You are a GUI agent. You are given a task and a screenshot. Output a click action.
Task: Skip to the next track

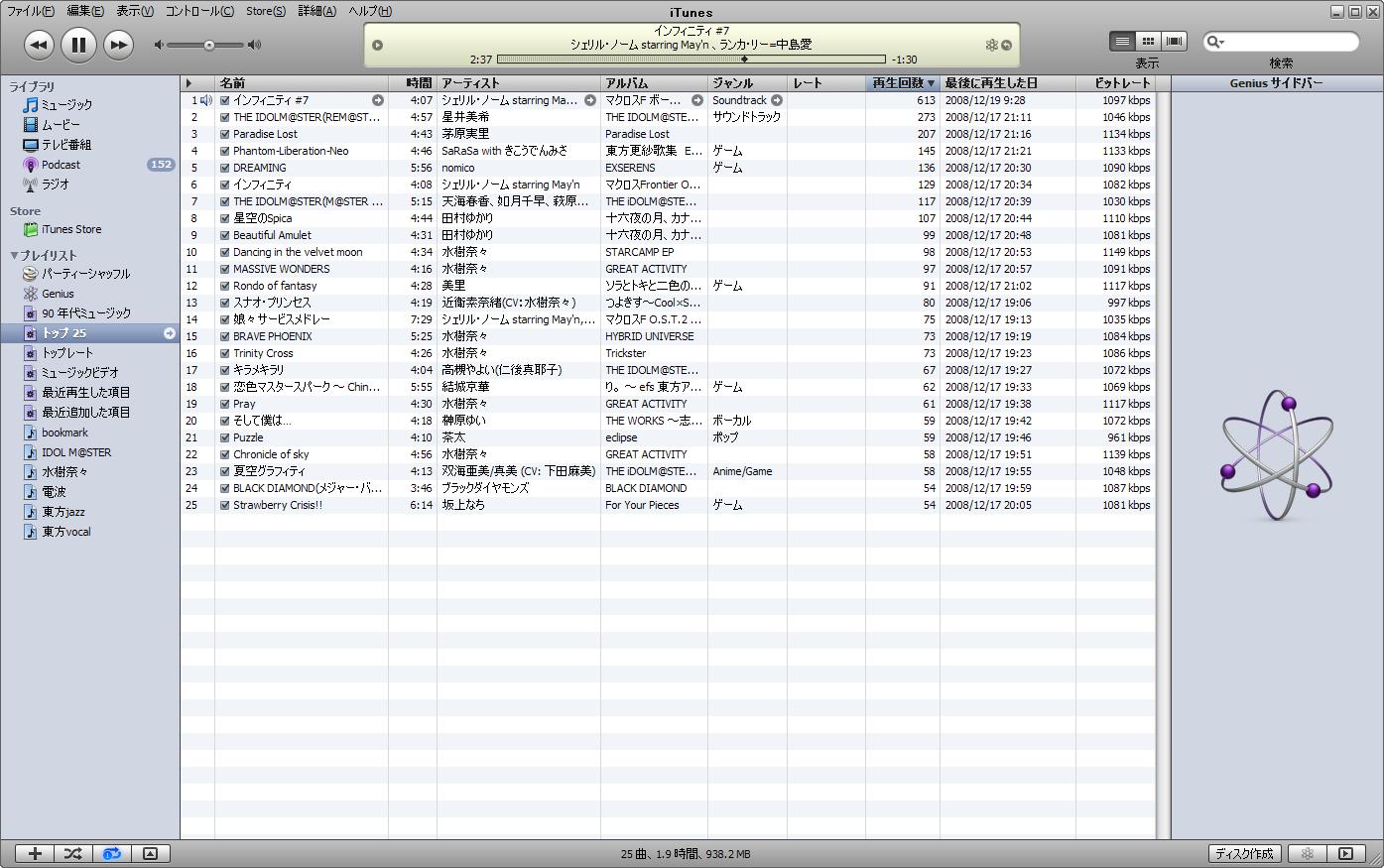tap(118, 44)
